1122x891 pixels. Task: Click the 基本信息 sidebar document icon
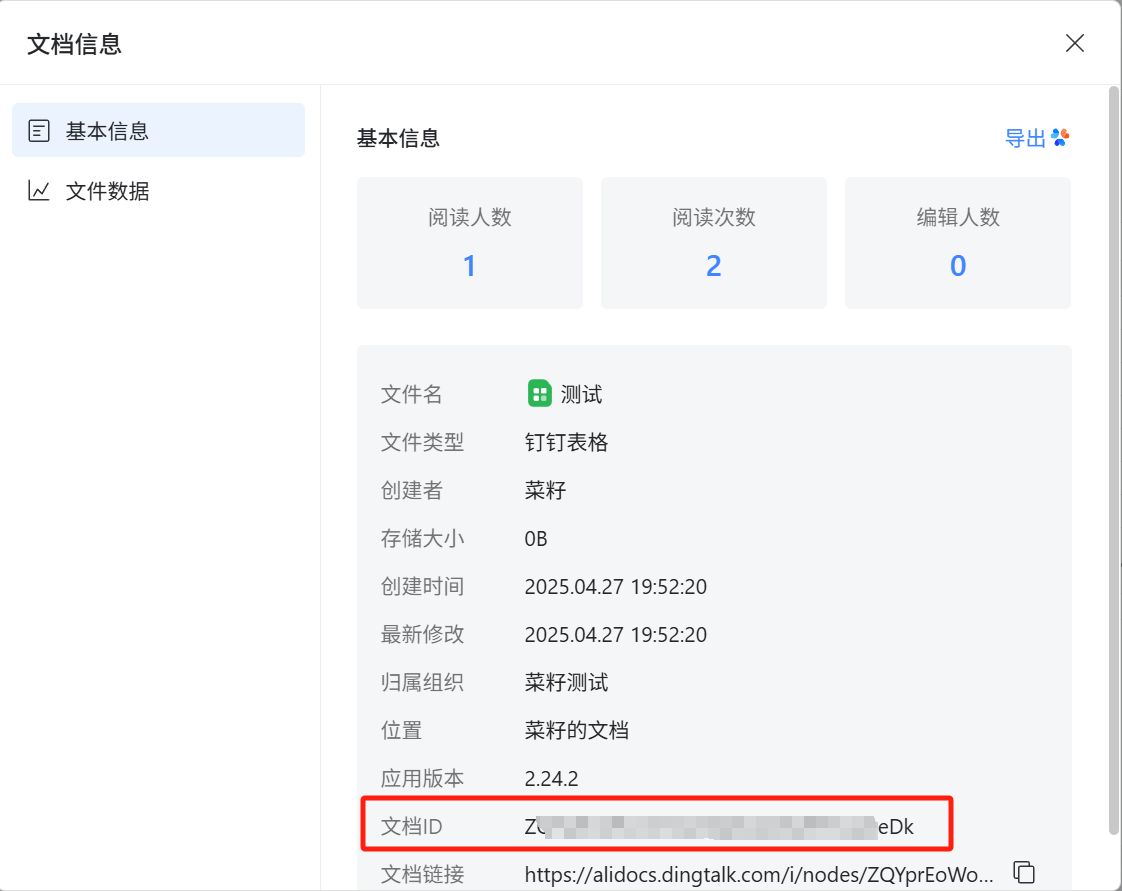(x=39, y=131)
